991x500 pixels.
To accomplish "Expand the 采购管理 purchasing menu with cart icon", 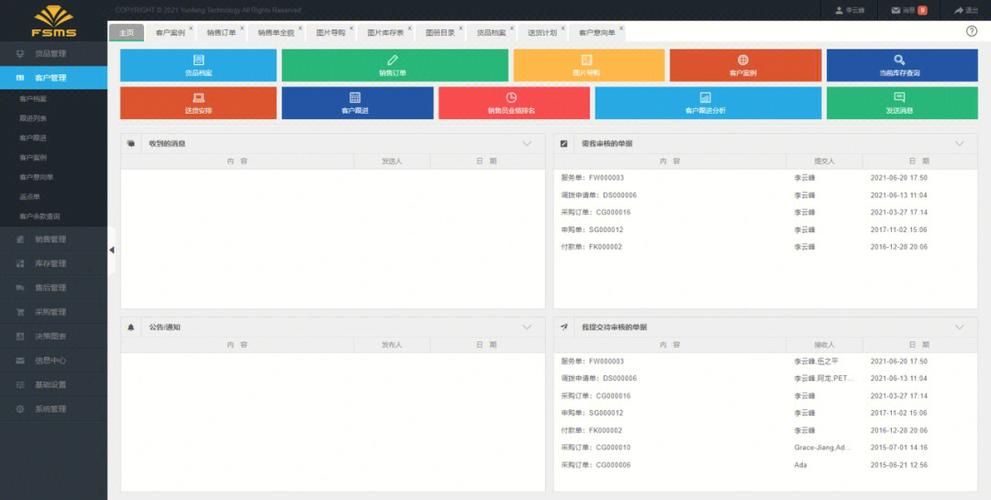I will pyautogui.click(x=53, y=312).
